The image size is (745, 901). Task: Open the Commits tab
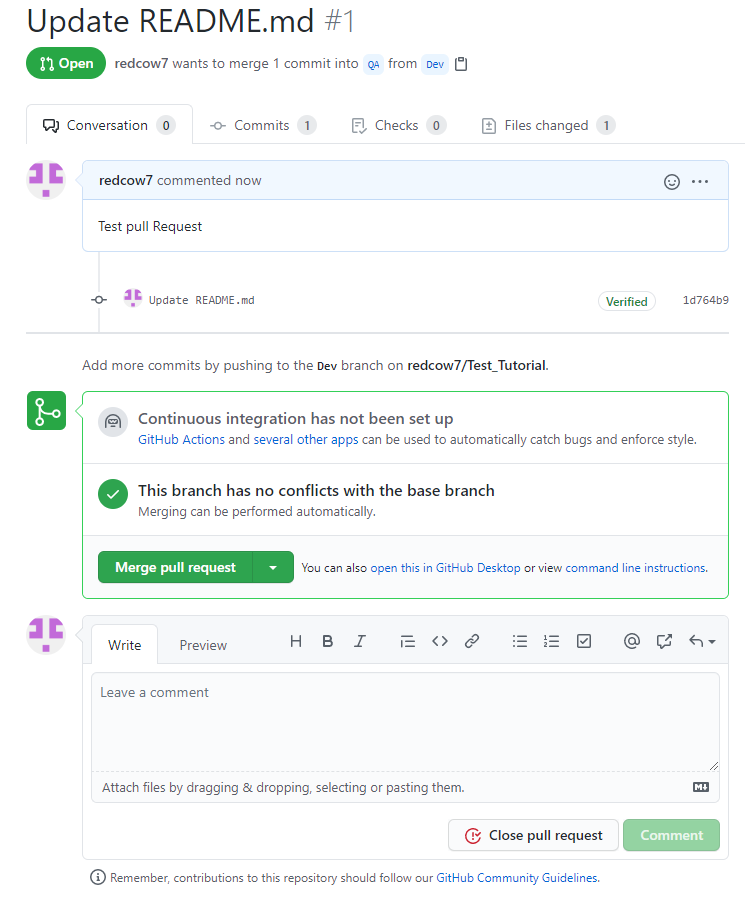263,125
